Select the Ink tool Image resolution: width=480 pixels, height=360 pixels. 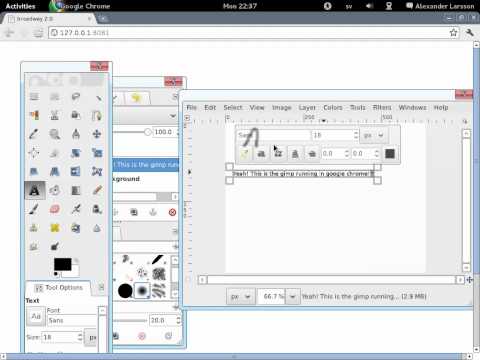tap(97, 209)
